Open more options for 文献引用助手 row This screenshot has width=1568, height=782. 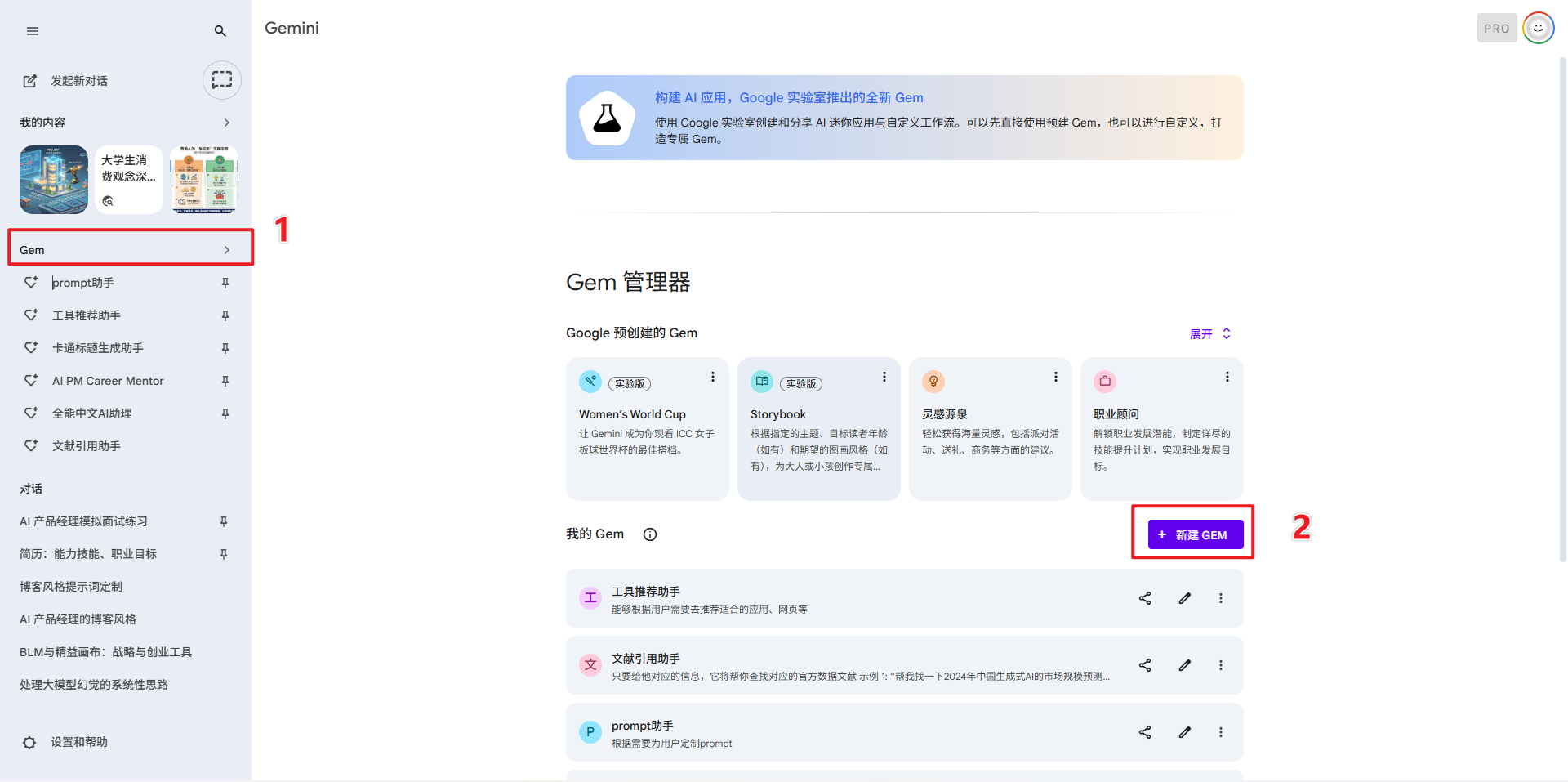coord(1221,665)
